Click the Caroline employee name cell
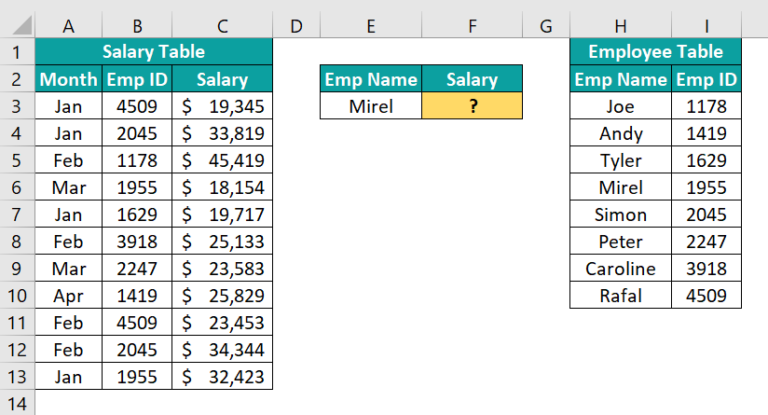The height and width of the screenshot is (415, 768). tap(620, 268)
